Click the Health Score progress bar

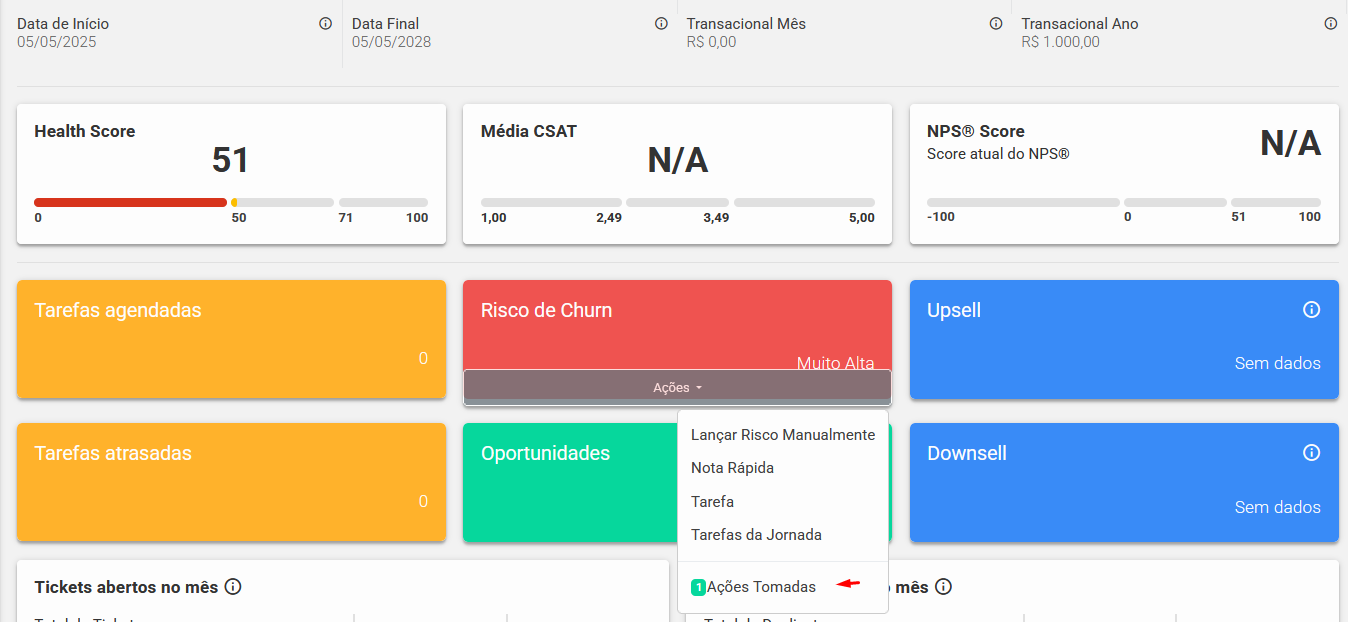point(231,202)
